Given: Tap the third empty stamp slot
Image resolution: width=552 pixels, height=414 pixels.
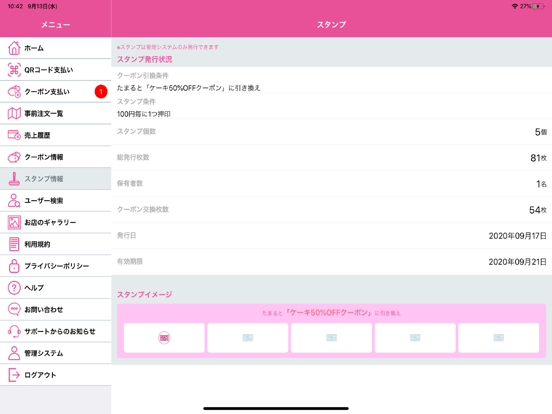Looking at the screenshot, I should (331, 338).
